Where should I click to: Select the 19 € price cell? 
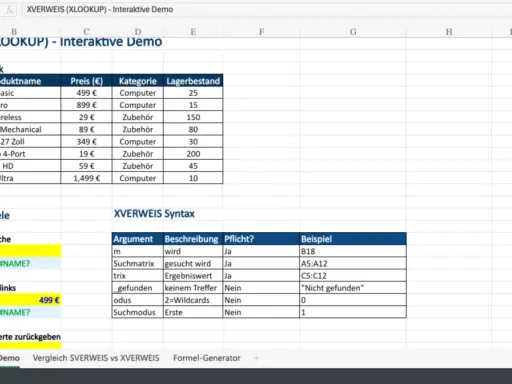pos(86,154)
